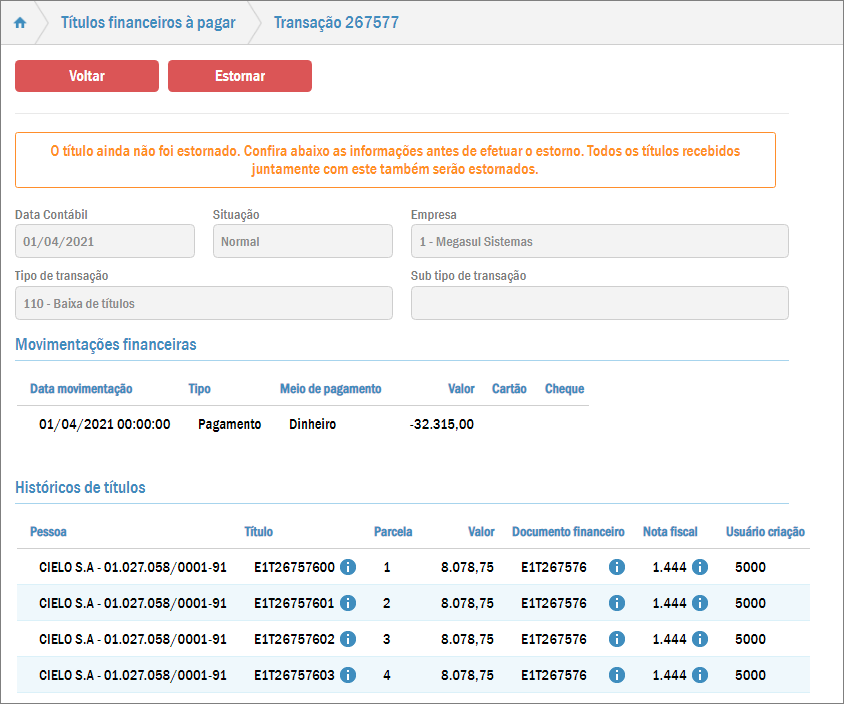Viewport: 844px width, 704px height.
Task: Show nota fiscal info for parcela 2
Action: point(700,603)
